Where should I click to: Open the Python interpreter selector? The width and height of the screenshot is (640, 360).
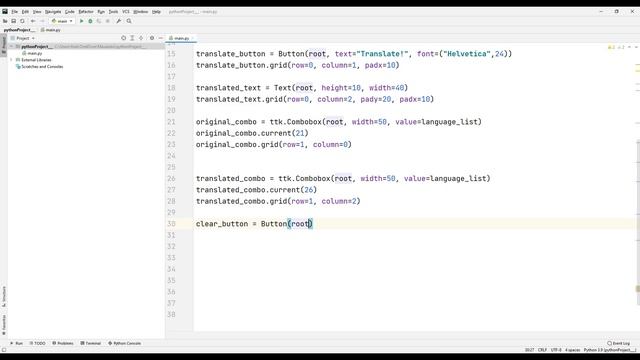(610, 350)
